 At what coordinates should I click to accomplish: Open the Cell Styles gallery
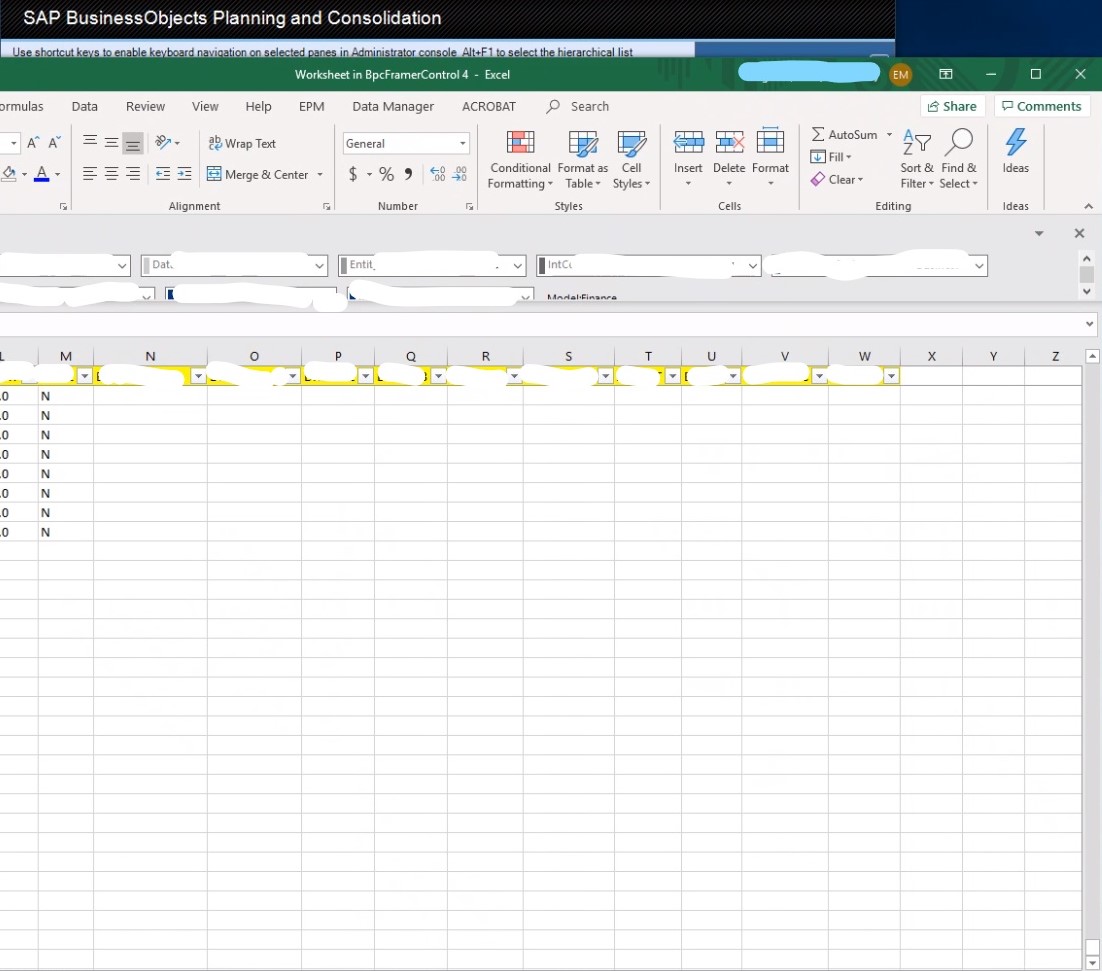click(631, 160)
